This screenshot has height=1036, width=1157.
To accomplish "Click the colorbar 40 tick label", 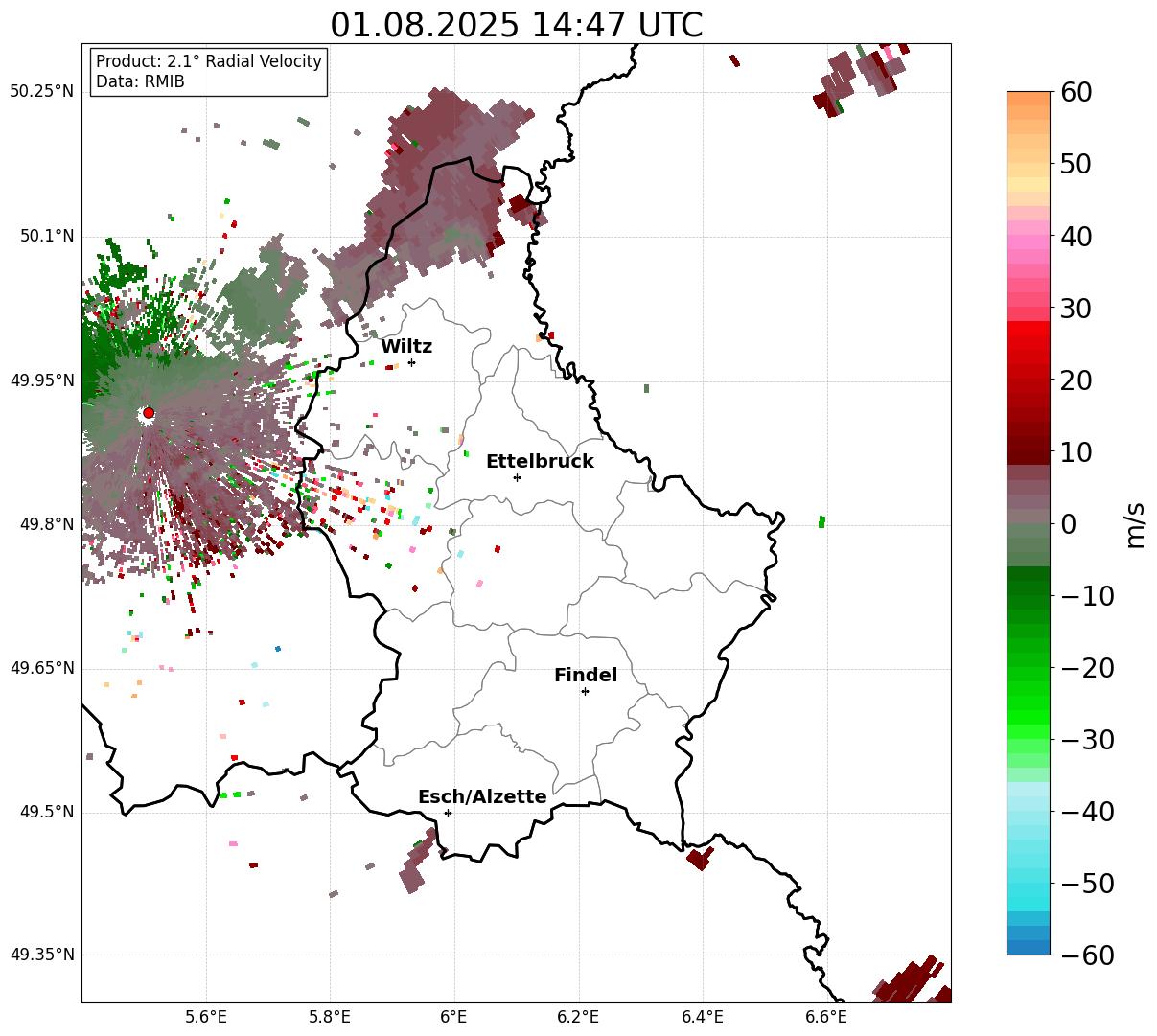I will click(x=1076, y=236).
